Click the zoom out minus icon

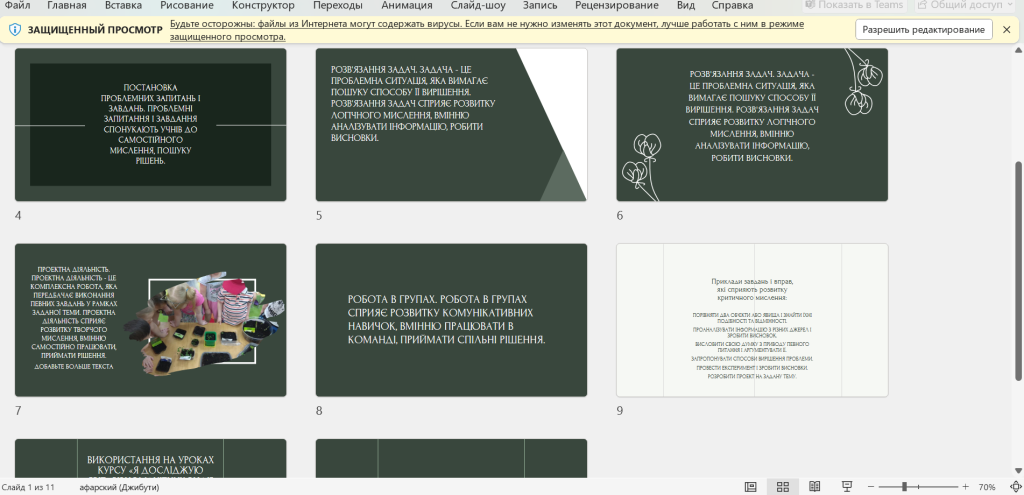(871, 487)
